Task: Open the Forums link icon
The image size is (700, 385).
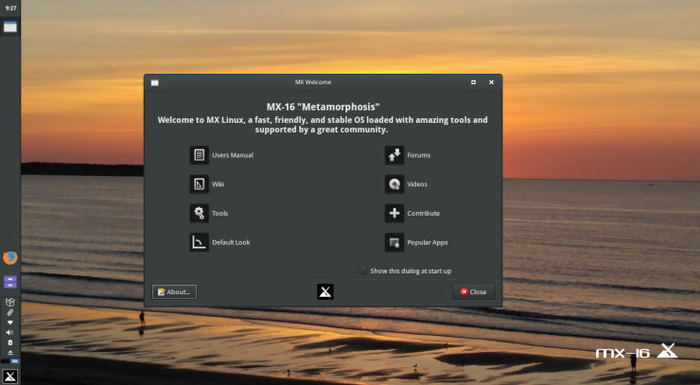Action: (394, 155)
